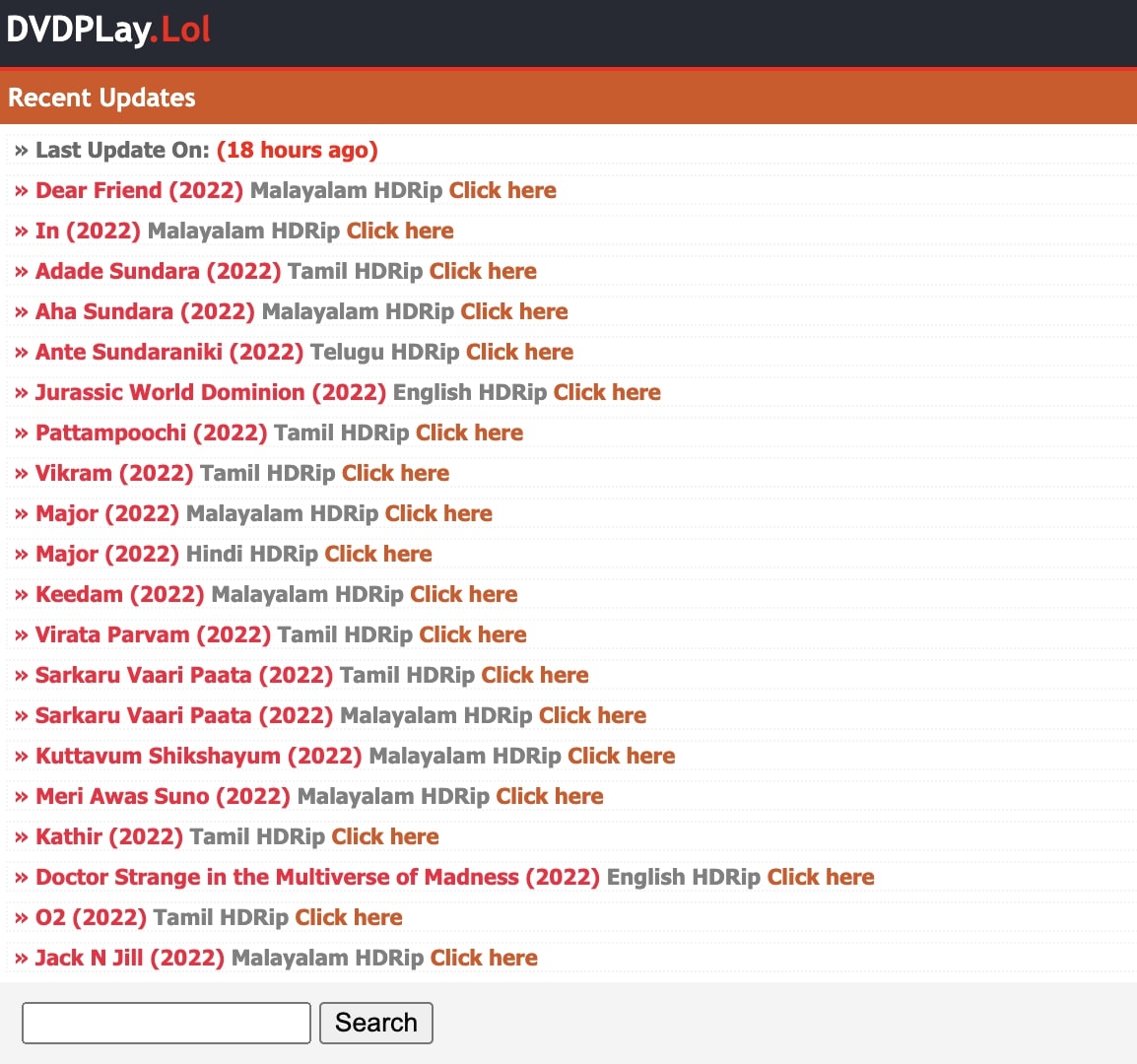Viewport: 1137px width, 1064px height.
Task: Focus the search text field
Action: click(167, 1023)
